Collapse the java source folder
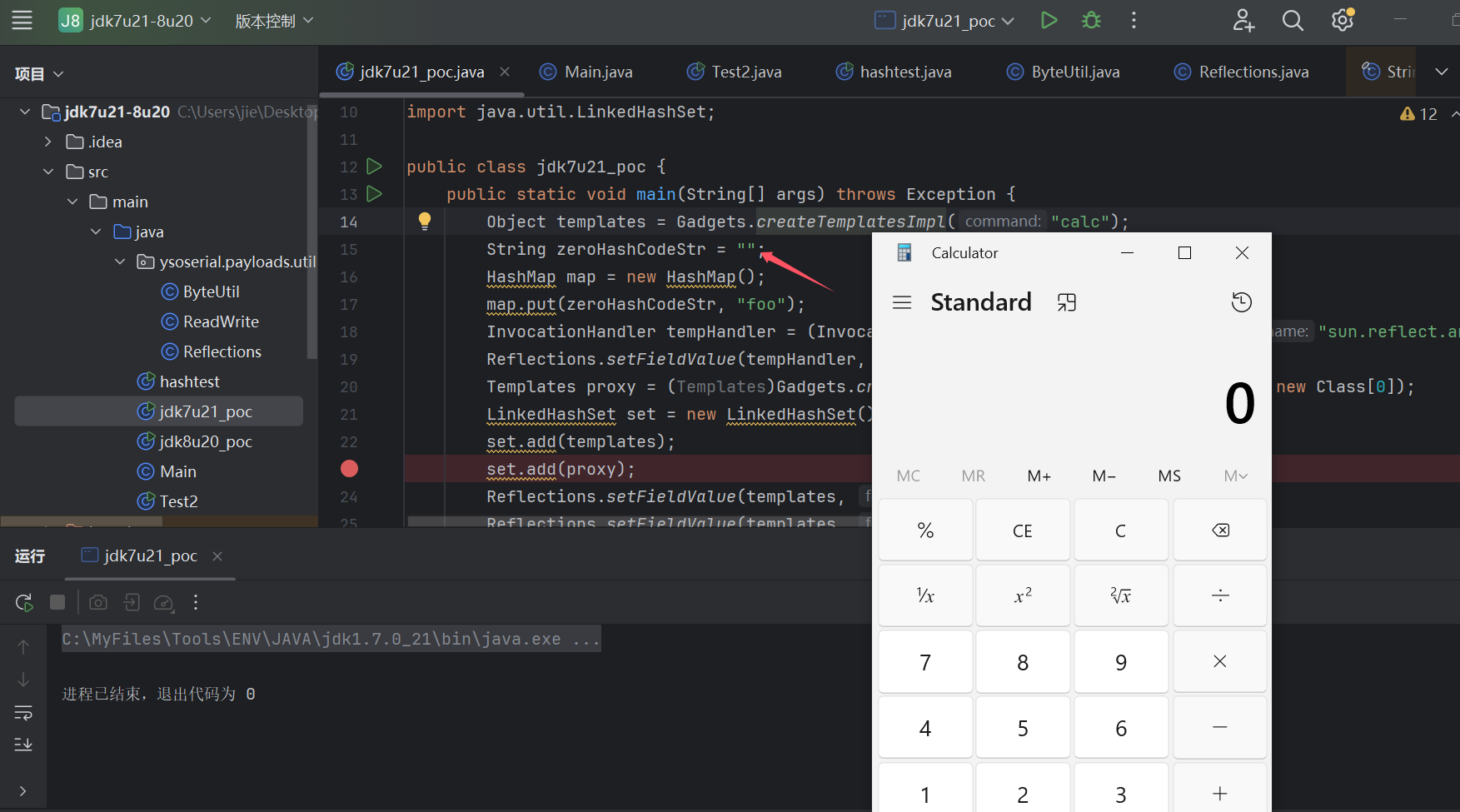Screen dimensions: 1460x812 click(x=96, y=232)
